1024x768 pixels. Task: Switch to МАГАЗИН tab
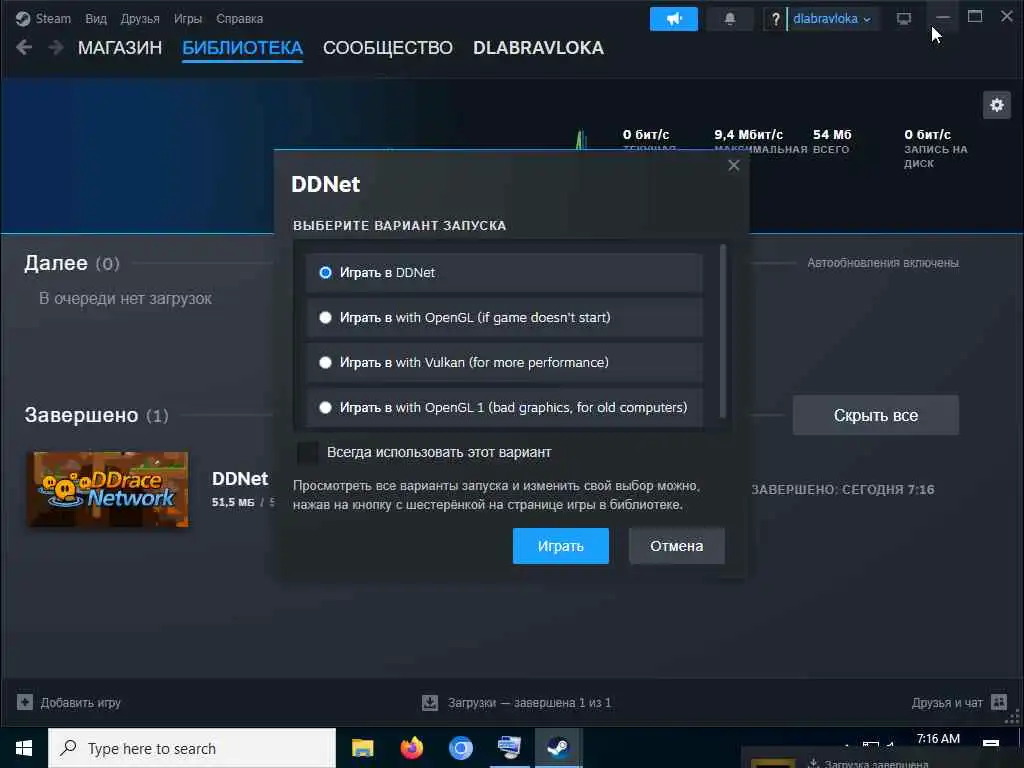(x=120, y=48)
